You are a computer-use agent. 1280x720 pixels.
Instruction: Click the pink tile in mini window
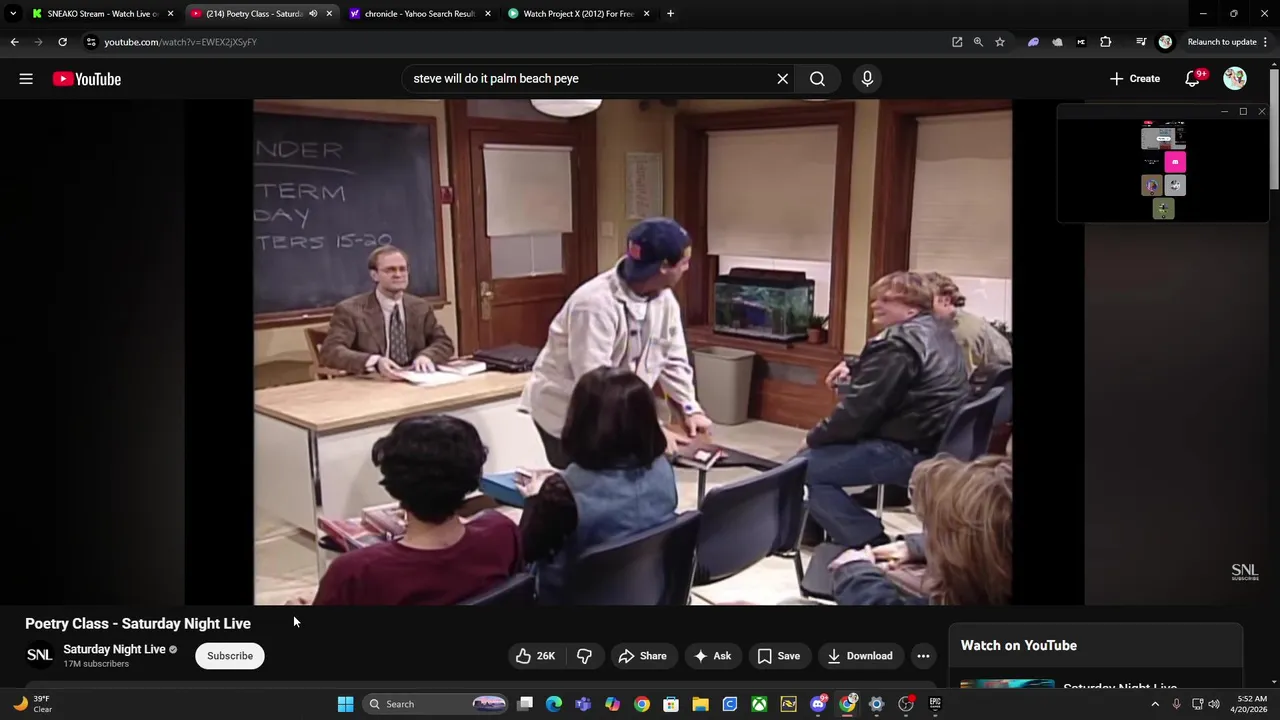tap(1175, 162)
